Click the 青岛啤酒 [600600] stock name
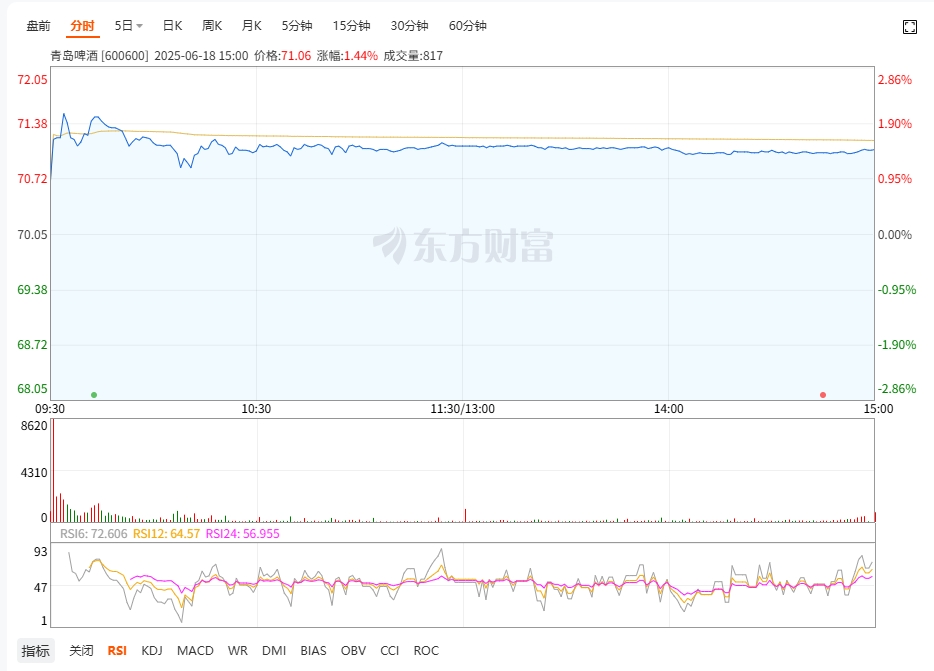This screenshot has height=671, width=934. 99,55
